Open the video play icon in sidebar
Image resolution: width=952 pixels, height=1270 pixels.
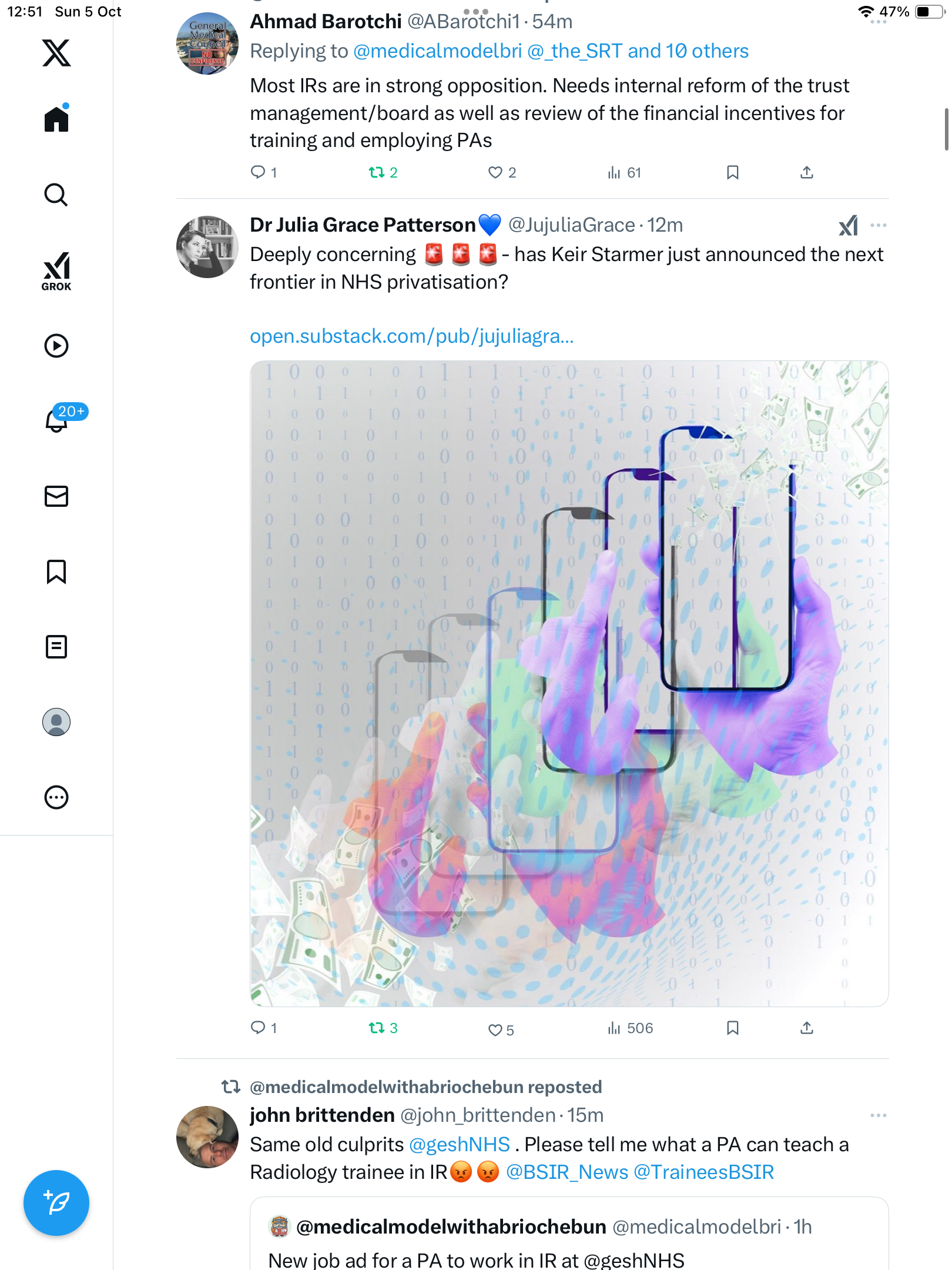(56, 346)
